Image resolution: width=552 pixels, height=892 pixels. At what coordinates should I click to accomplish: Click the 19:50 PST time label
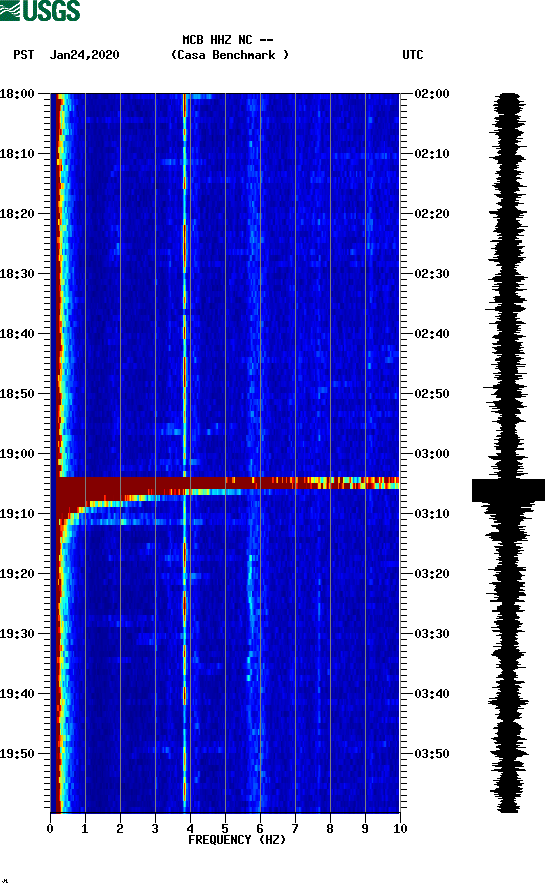17,754
